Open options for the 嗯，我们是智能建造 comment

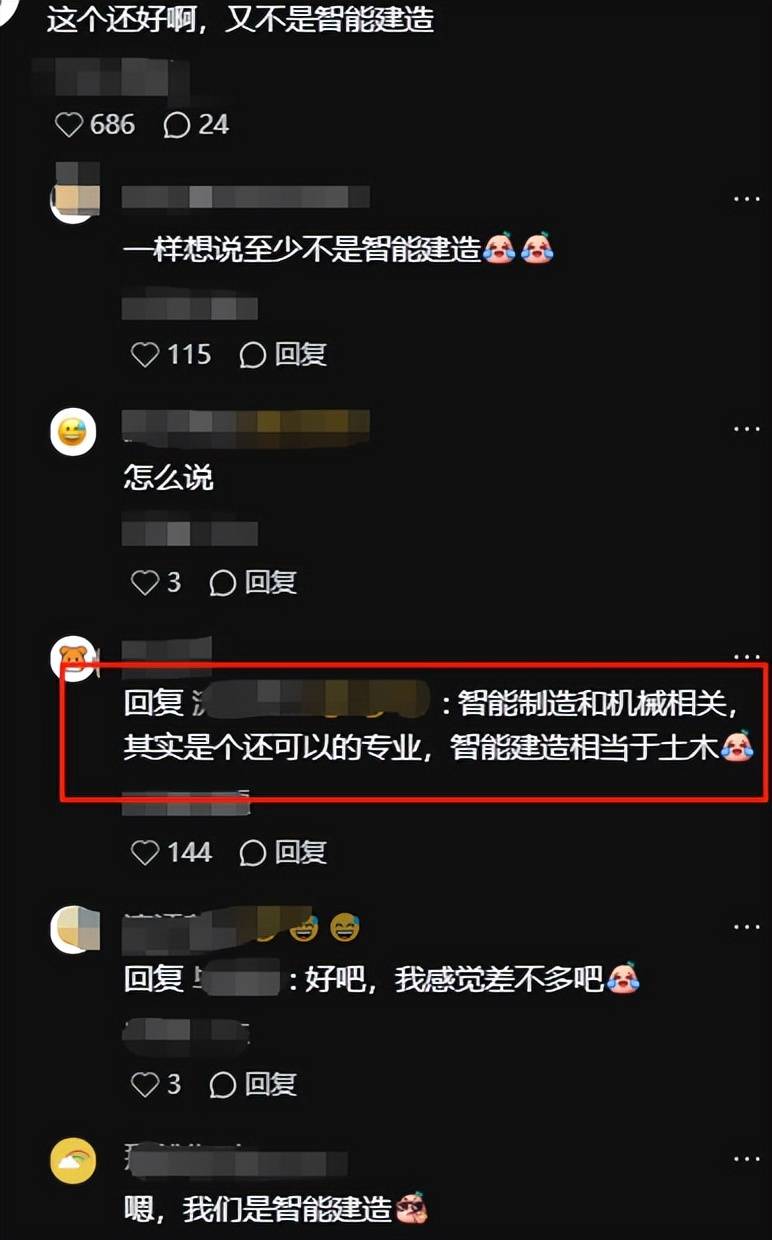point(747,1158)
